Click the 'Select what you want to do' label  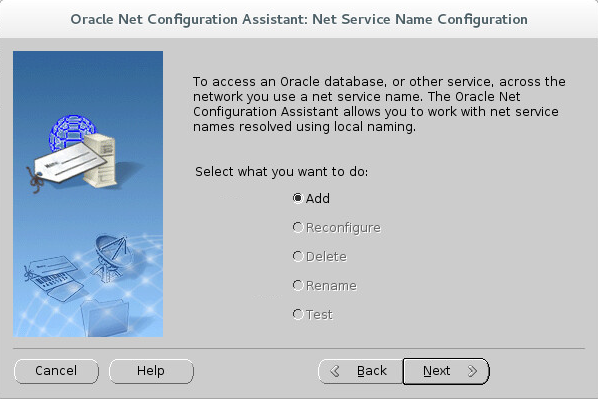point(281,172)
